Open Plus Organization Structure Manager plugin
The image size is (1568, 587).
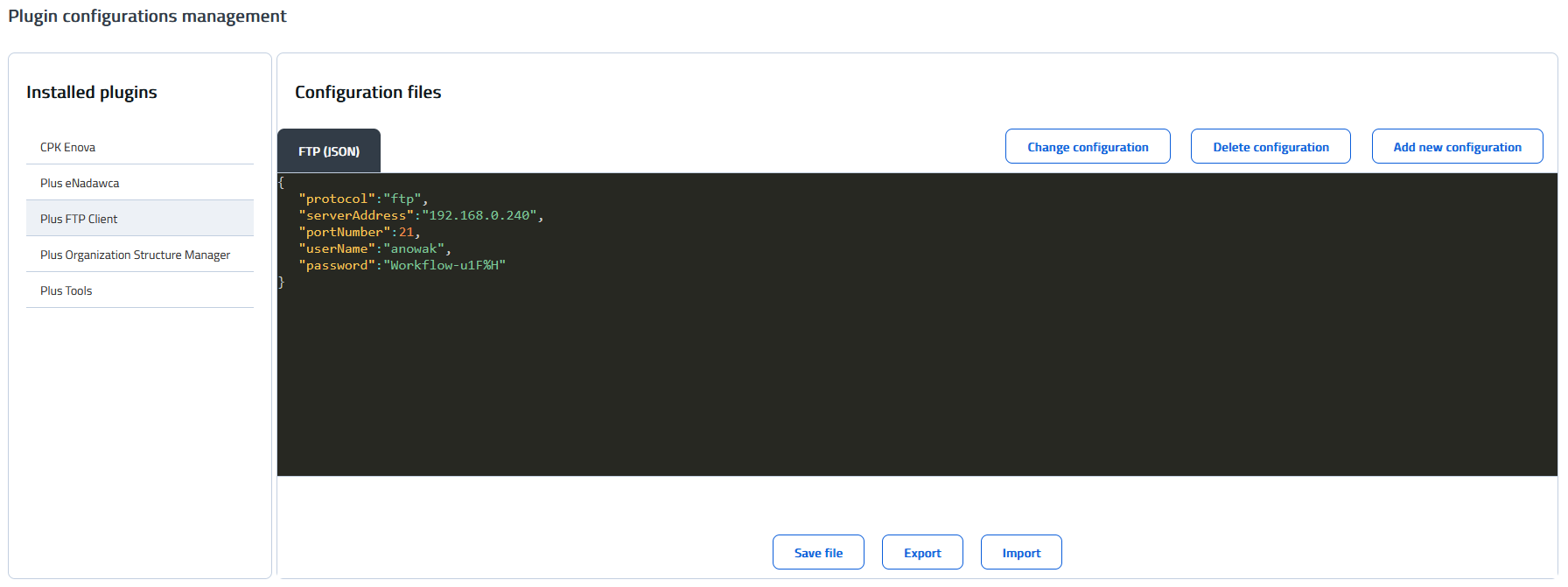pos(140,255)
